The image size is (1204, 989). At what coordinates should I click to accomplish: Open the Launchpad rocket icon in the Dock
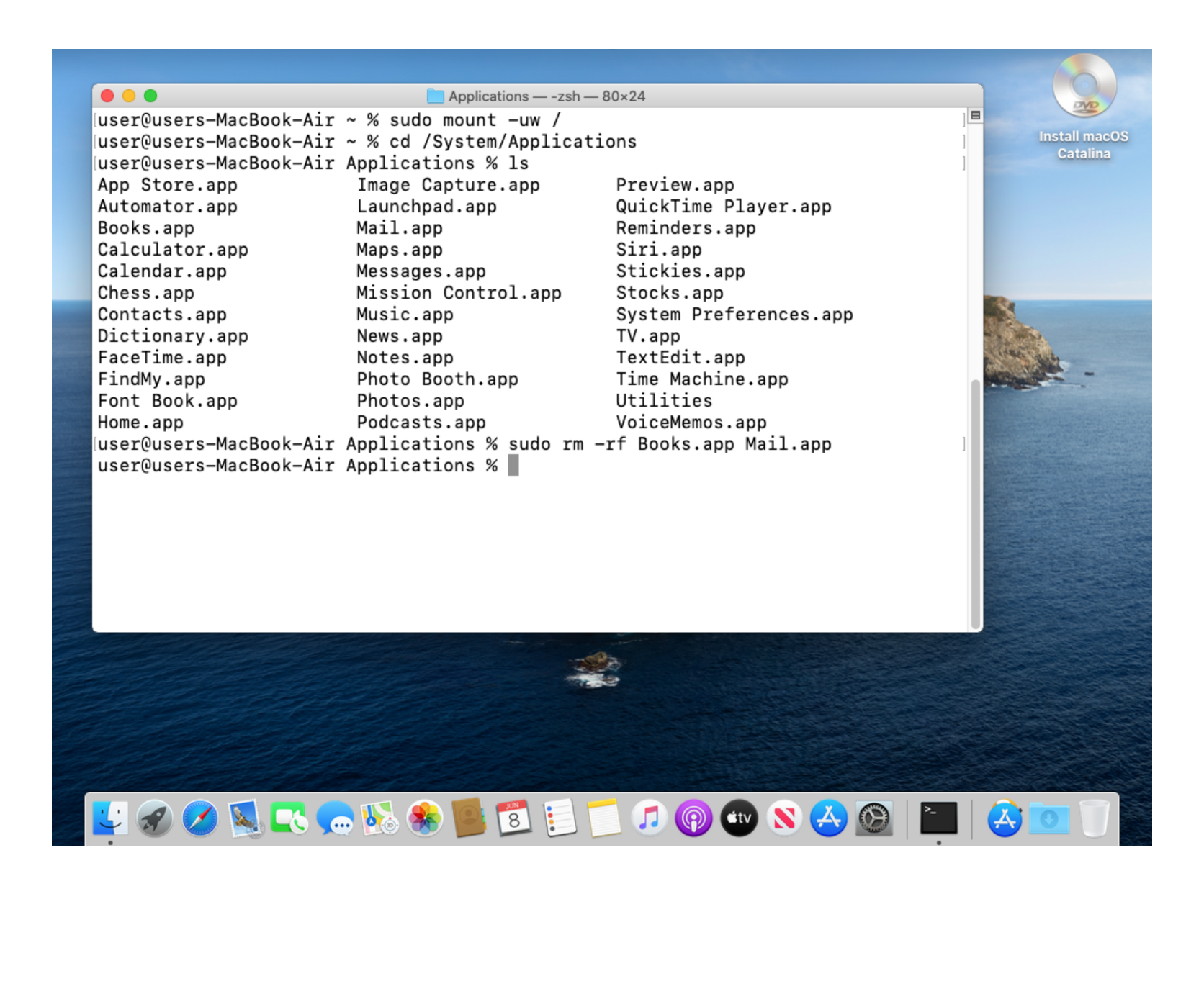155,818
